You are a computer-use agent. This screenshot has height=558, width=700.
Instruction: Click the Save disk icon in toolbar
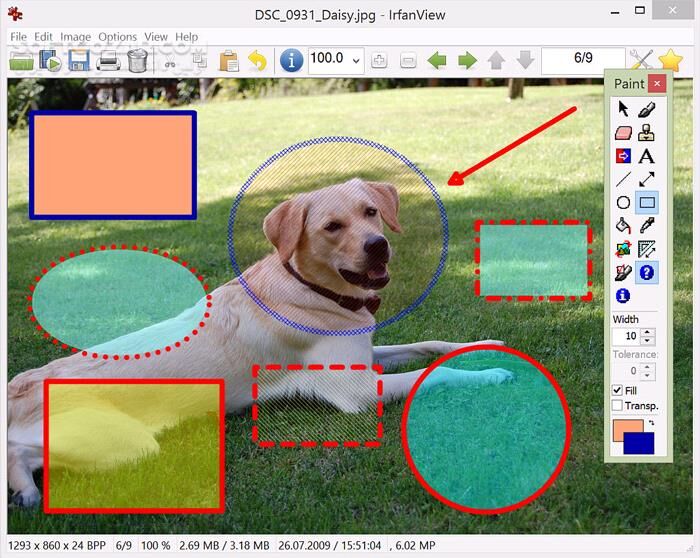tap(79, 61)
